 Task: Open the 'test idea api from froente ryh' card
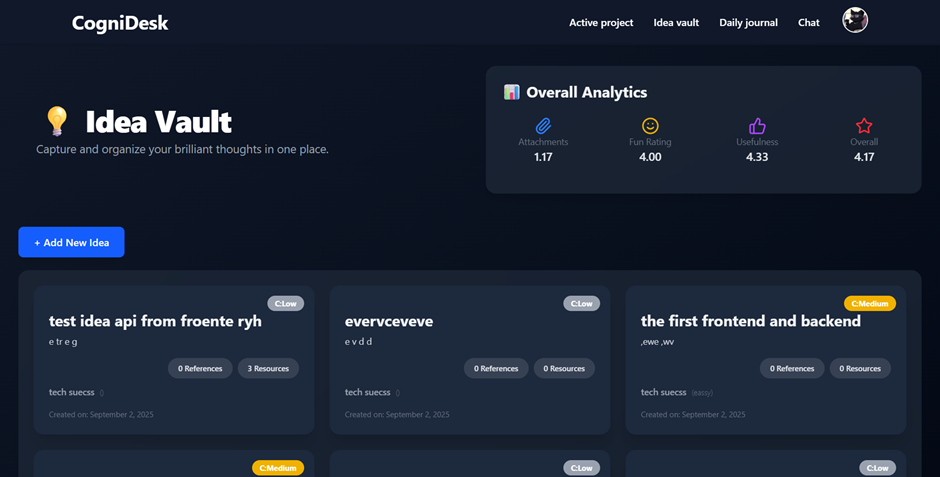(x=155, y=321)
